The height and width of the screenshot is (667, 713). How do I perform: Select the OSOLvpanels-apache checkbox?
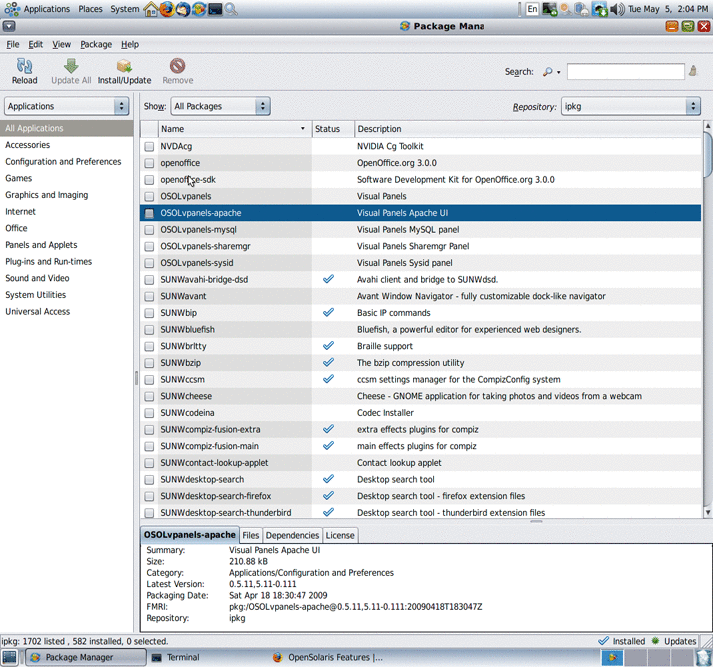(149, 213)
